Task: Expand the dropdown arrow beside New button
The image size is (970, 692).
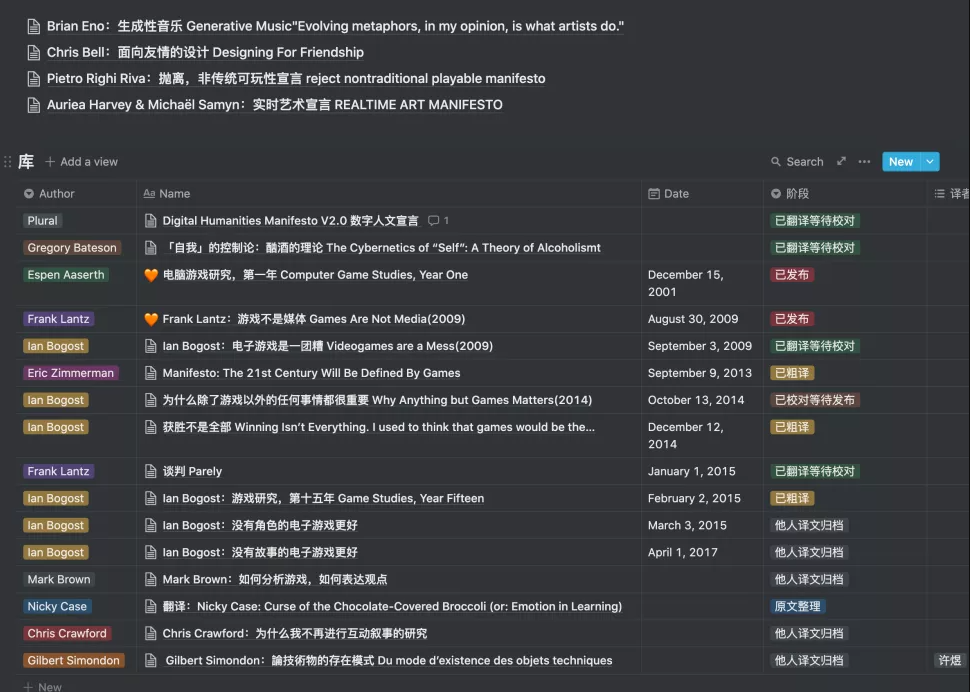Action: [x=930, y=162]
